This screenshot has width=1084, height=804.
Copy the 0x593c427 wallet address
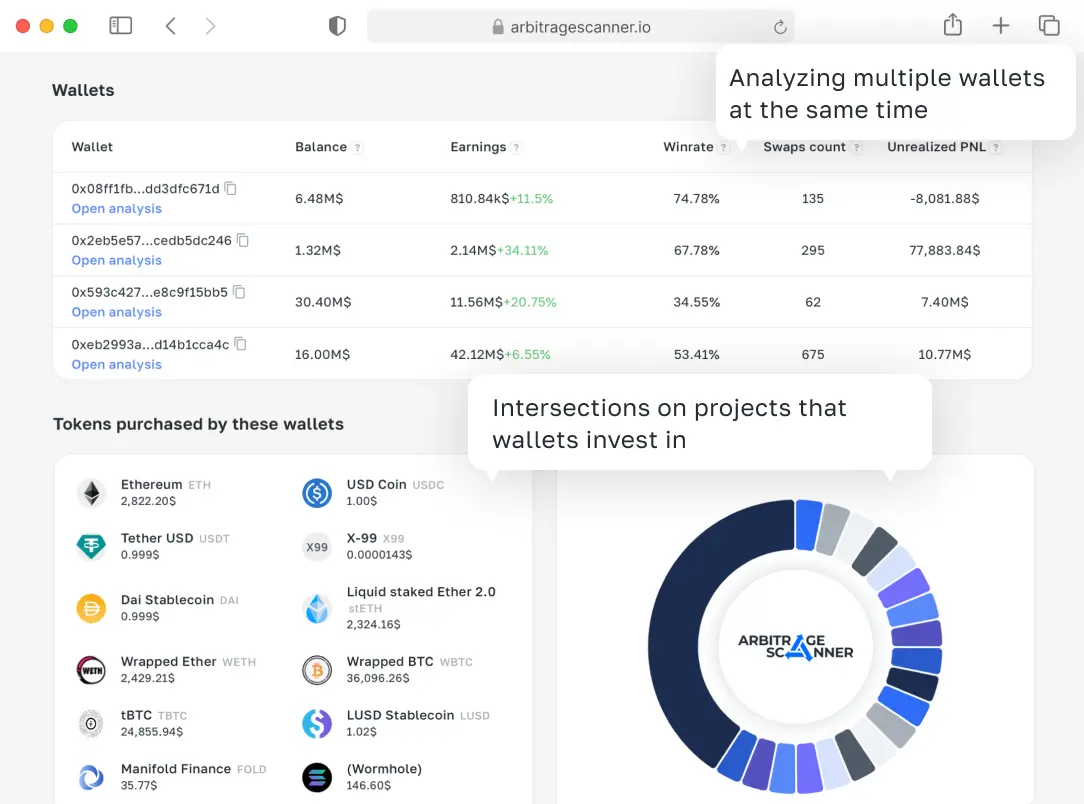pyautogui.click(x=239, y=292)
